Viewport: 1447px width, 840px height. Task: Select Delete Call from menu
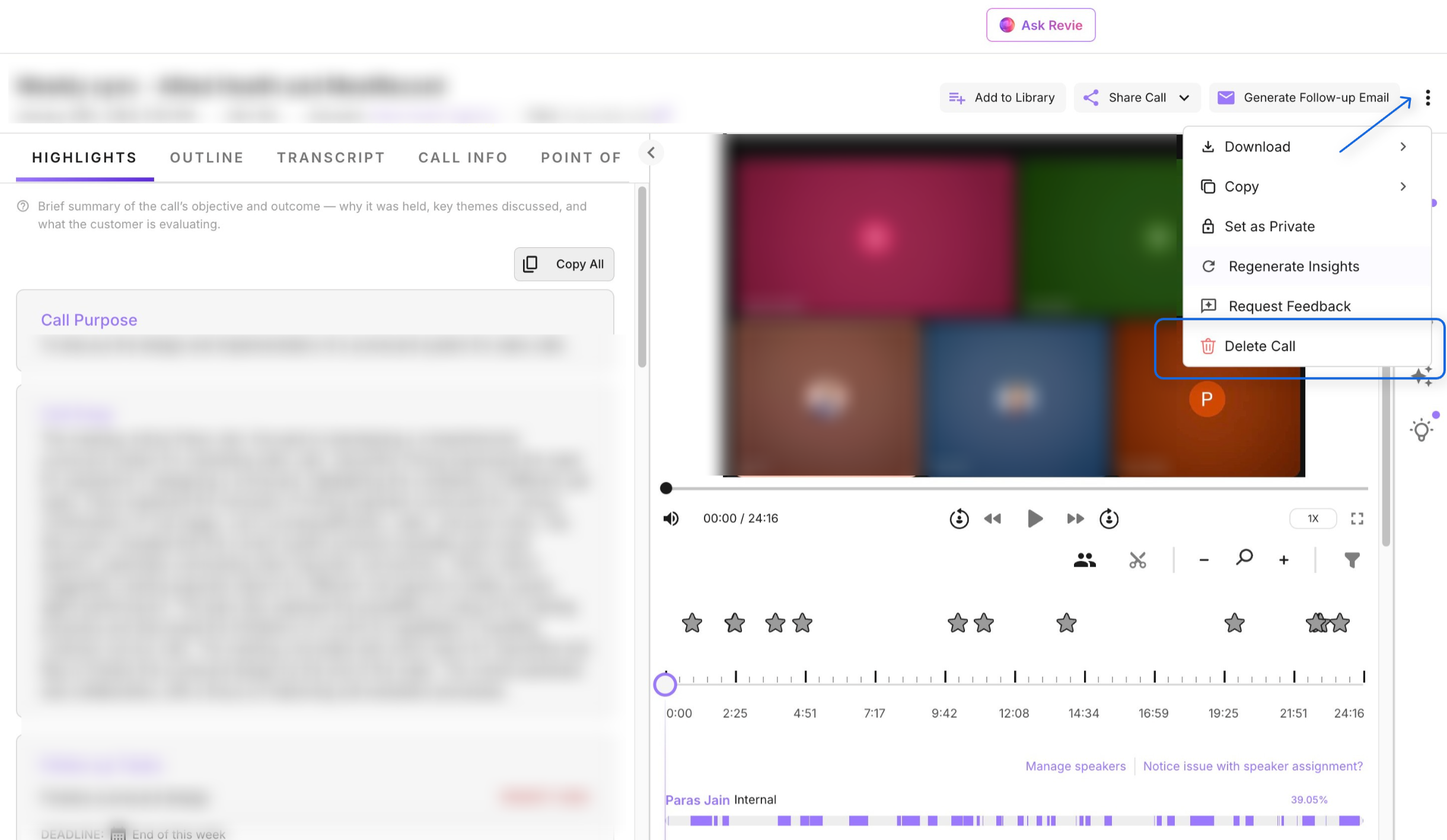[x=1260, y=346]
